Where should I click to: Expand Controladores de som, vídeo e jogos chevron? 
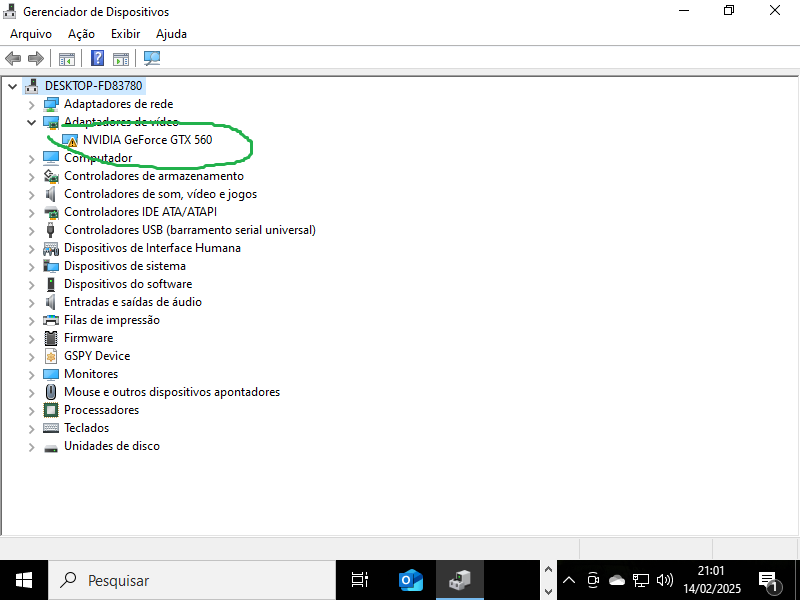32,194
